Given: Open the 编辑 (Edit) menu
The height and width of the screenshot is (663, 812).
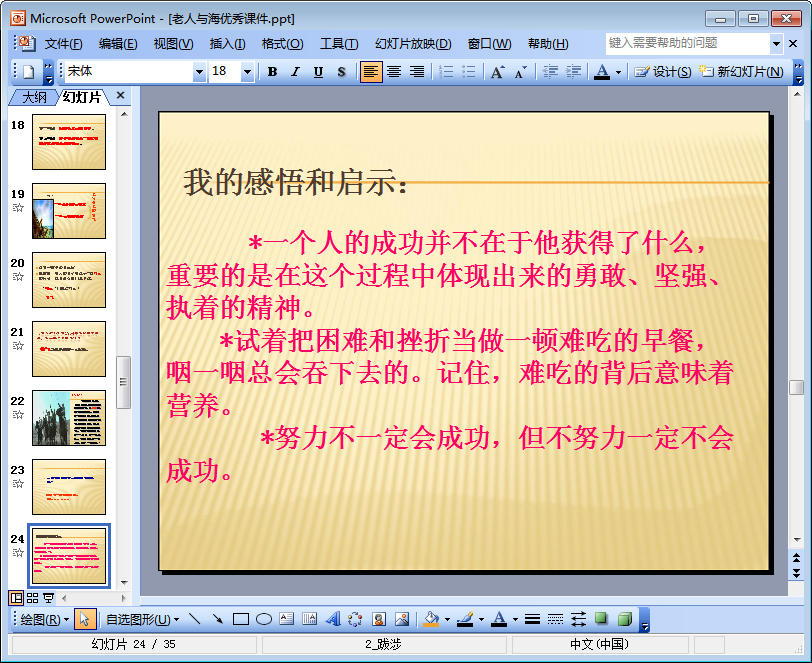Looking at the screenshot, I should (x=118, y=44).
